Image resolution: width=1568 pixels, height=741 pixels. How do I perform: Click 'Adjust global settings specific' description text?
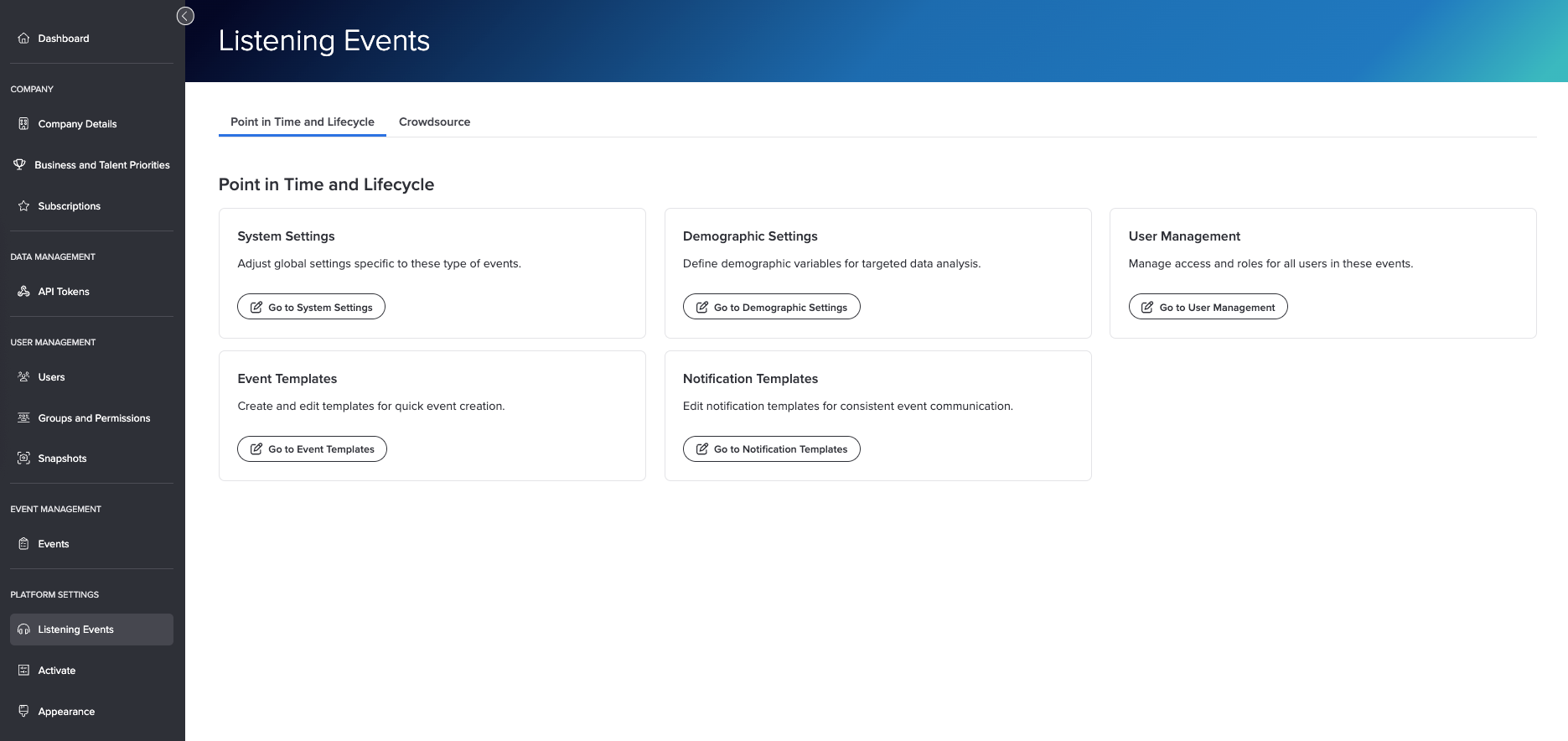379,263
